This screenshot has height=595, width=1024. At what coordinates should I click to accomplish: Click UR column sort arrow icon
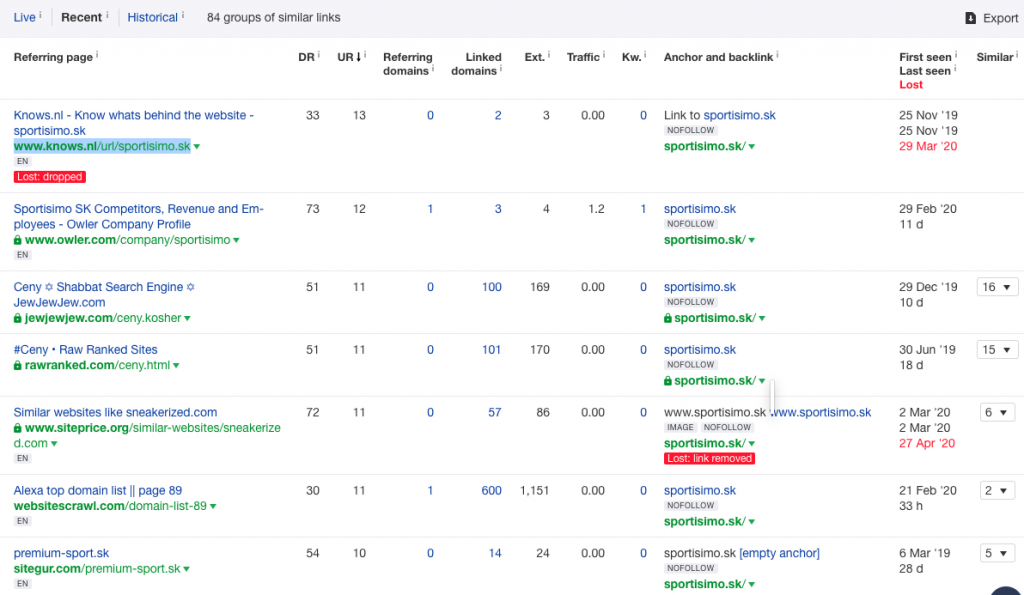pyautogui.click(x=359, y=57)
